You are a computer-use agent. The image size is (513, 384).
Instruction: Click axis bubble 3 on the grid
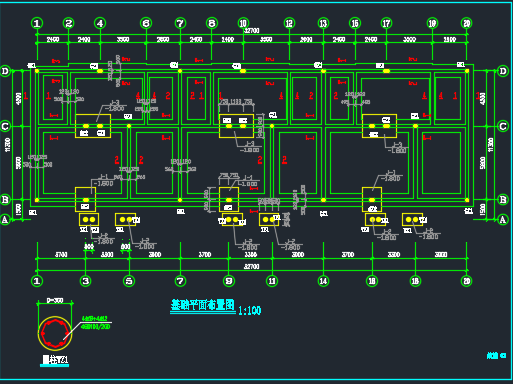pos(85,281)
